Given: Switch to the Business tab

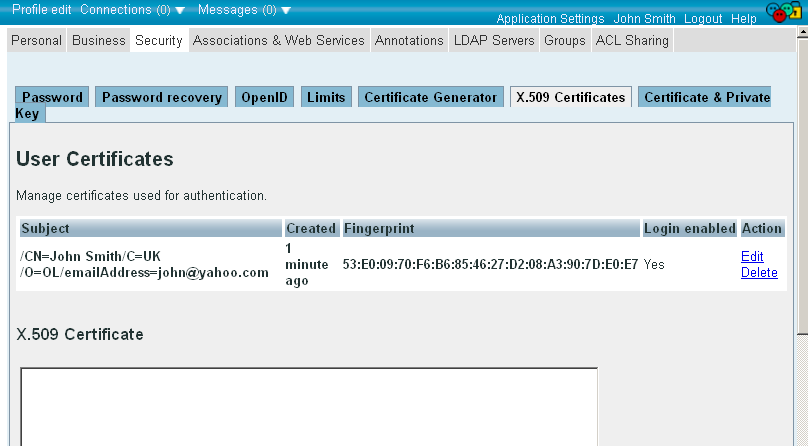Looking at the screenshot, I should (x=98, y=41).
